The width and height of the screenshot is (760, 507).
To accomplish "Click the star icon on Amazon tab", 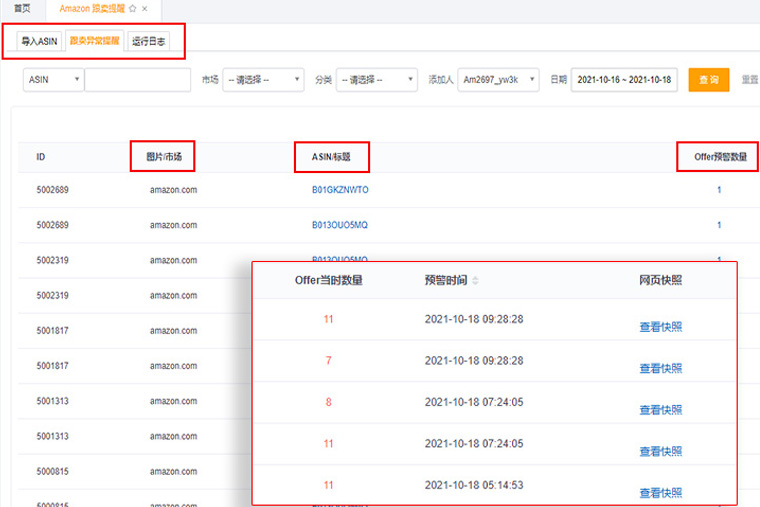I will [133, 9].
